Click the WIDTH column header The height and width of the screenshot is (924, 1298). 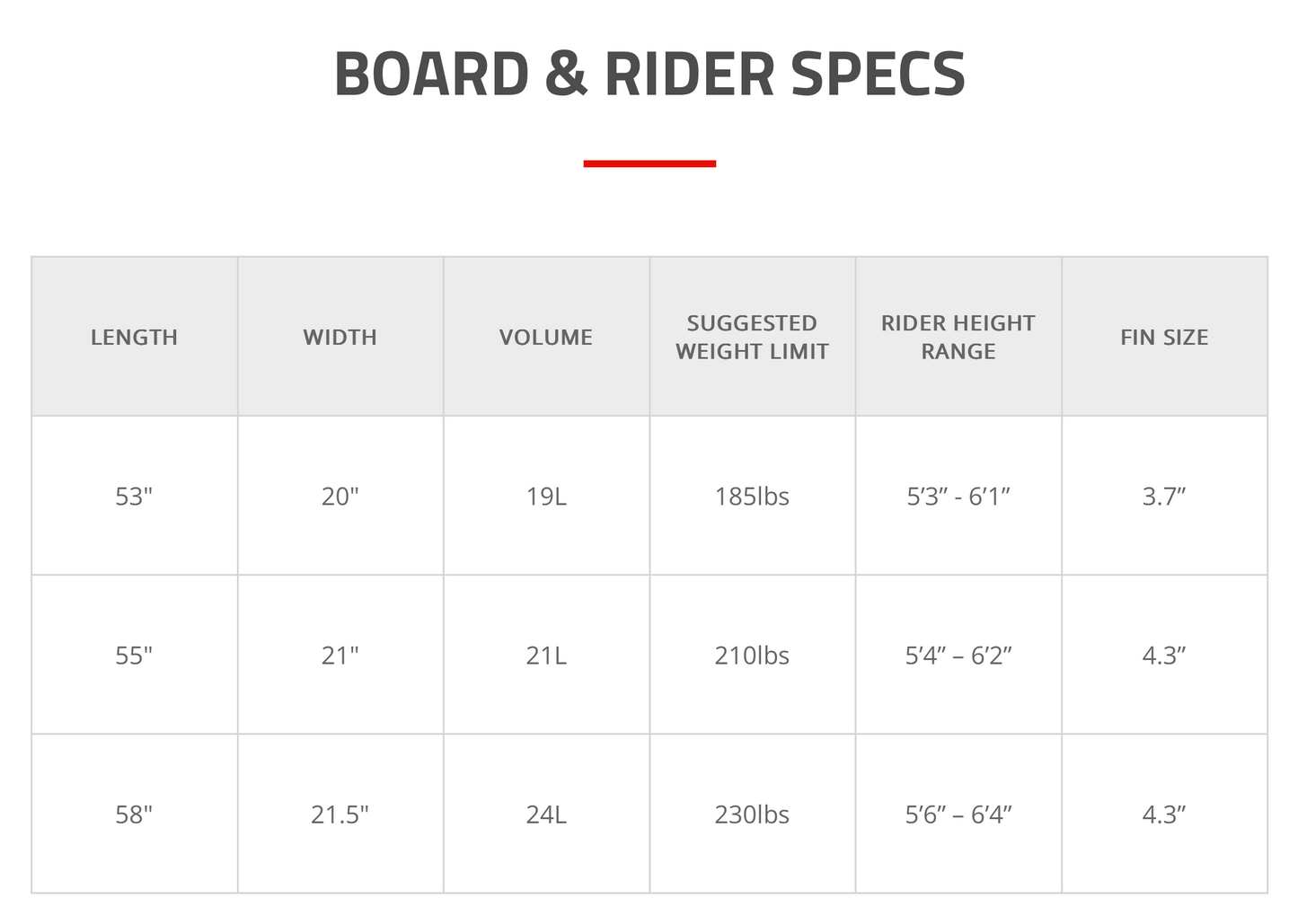click(340, 338)
